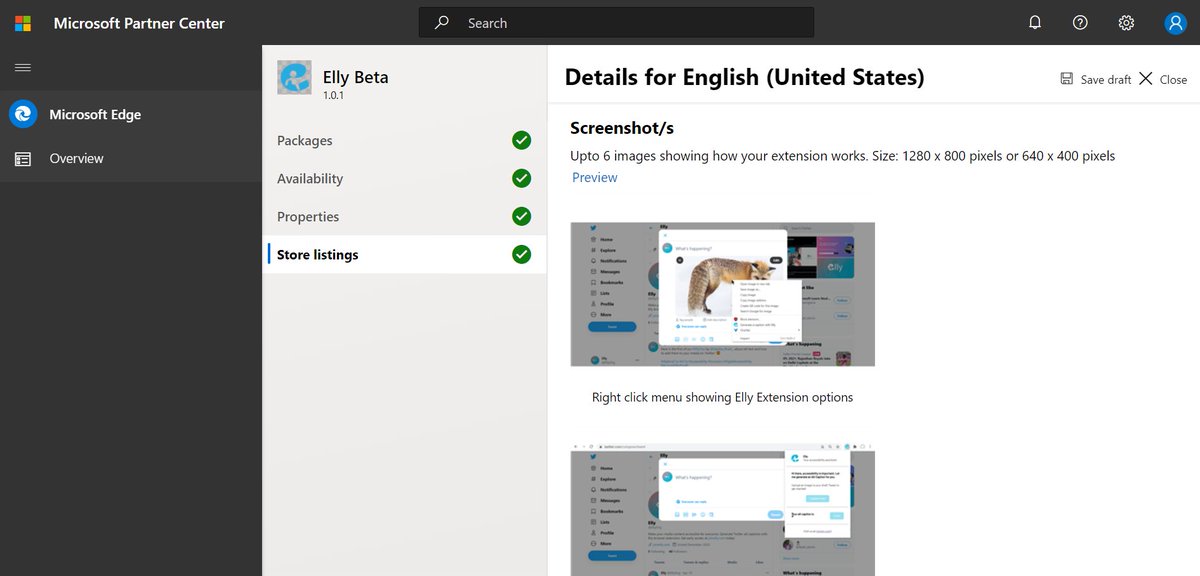Open settings gear icon
This screenshot has height=576, width=1200.
coord(1126,23)
